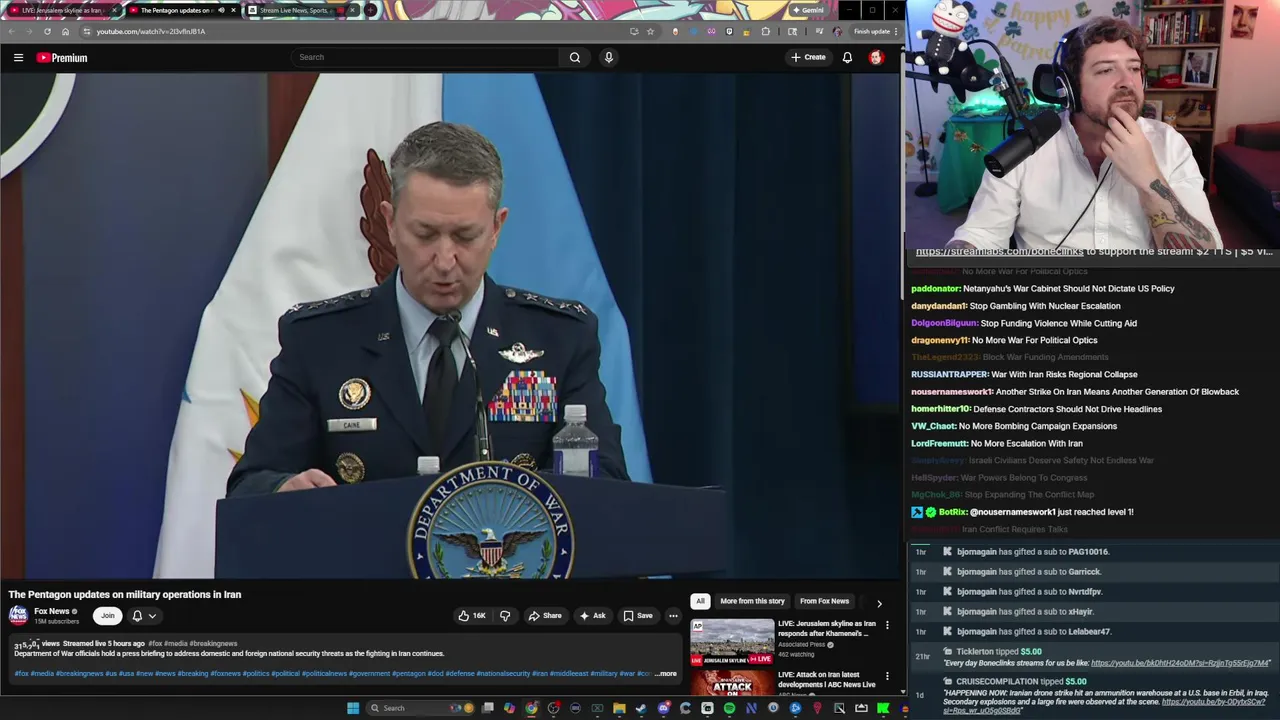The image size is (1280, 720).
Task: Open the YouTube guide hamburger menu
Action: click(18, 58)
